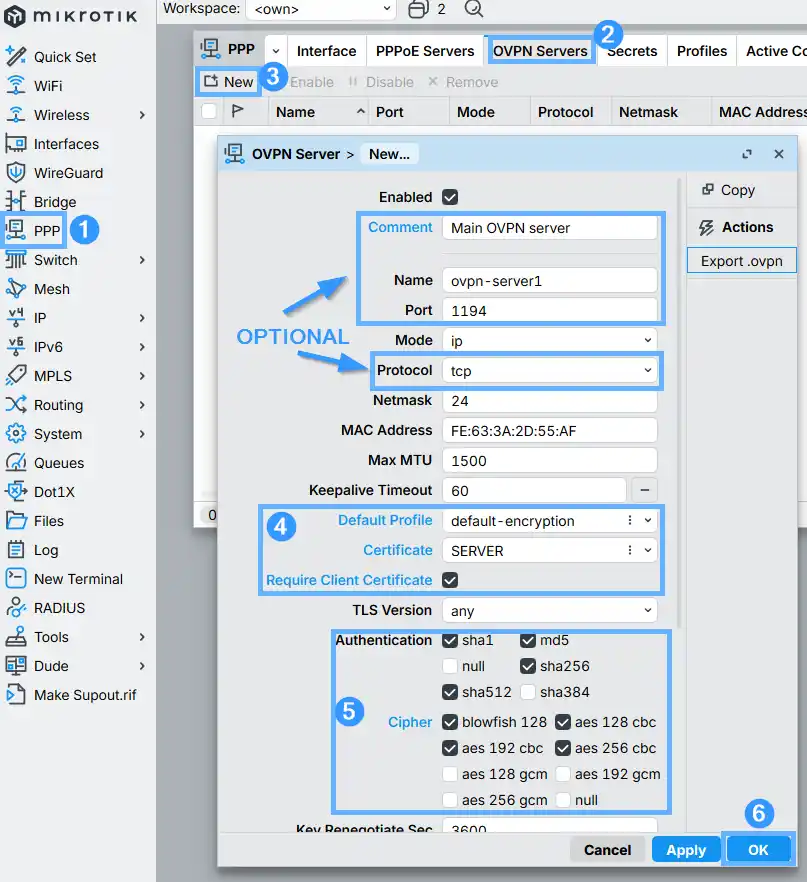Click the minus button beside Keepalive Timeout

(x=644, y=490)
